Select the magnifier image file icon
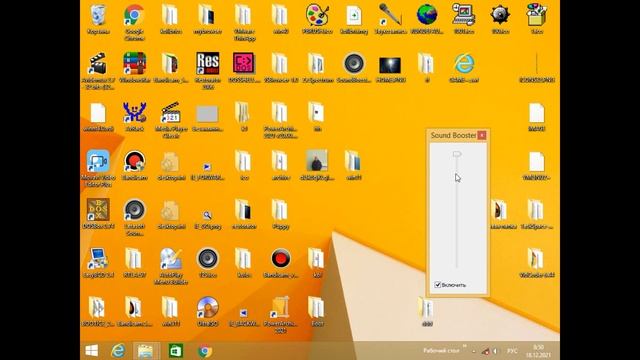 tap(207, 215)
